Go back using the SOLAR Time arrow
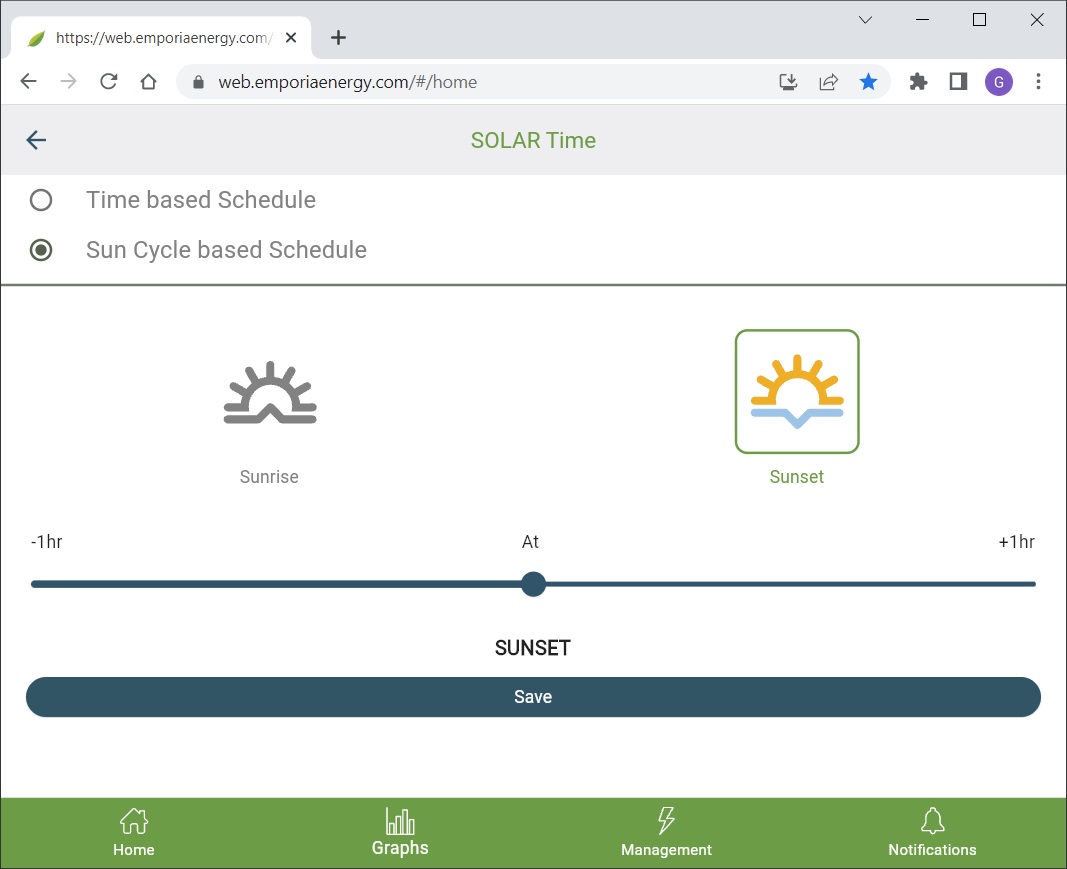1067x869 pixels. point(36,140)
